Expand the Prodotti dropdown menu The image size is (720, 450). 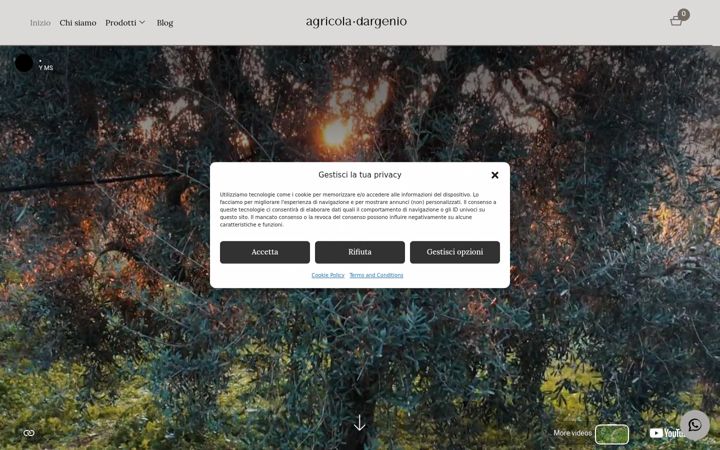click(x=125, y=22)
